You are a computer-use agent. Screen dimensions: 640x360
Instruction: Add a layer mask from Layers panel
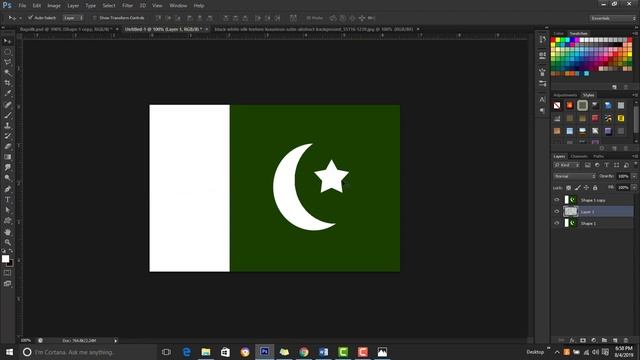[583, 340]
